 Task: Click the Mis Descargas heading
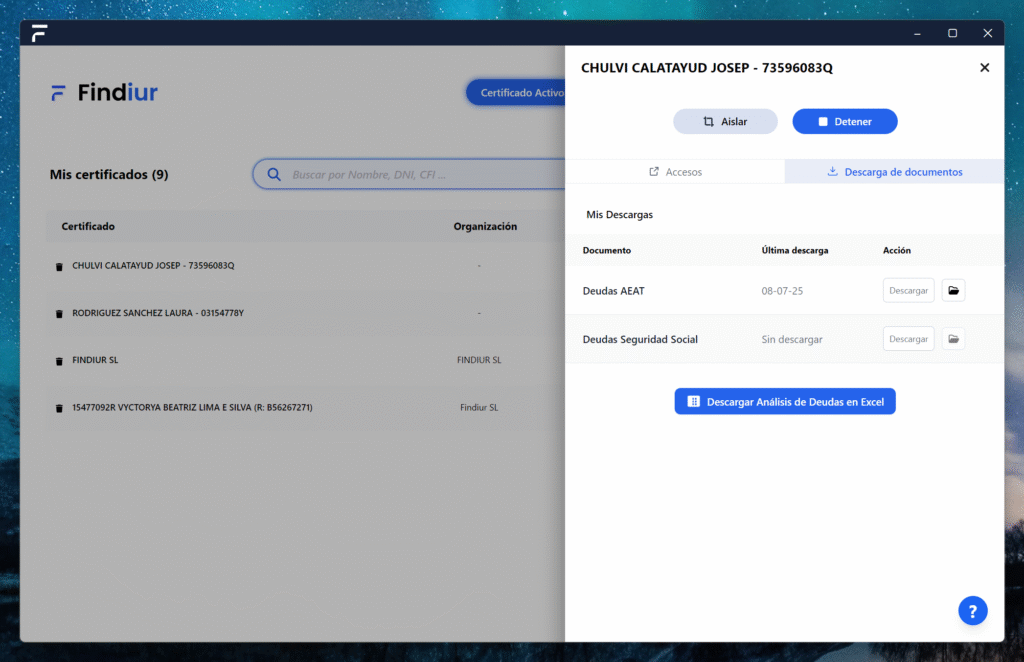pyautogui.click(x=619, y=215)
